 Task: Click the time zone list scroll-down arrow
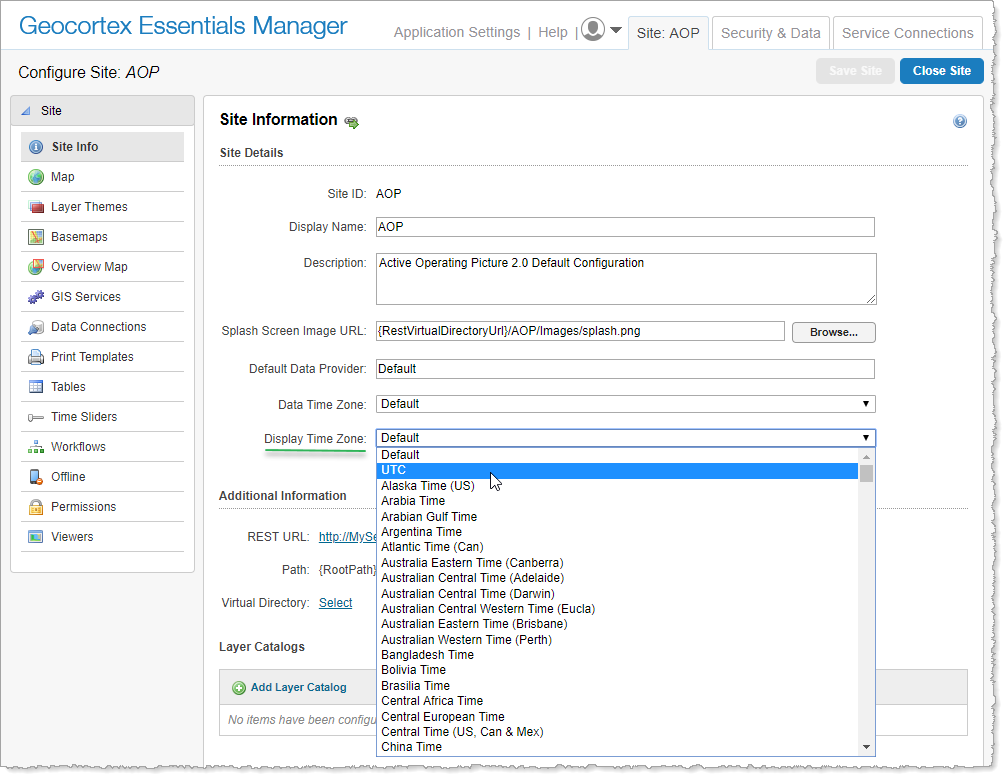click(866, 747)
